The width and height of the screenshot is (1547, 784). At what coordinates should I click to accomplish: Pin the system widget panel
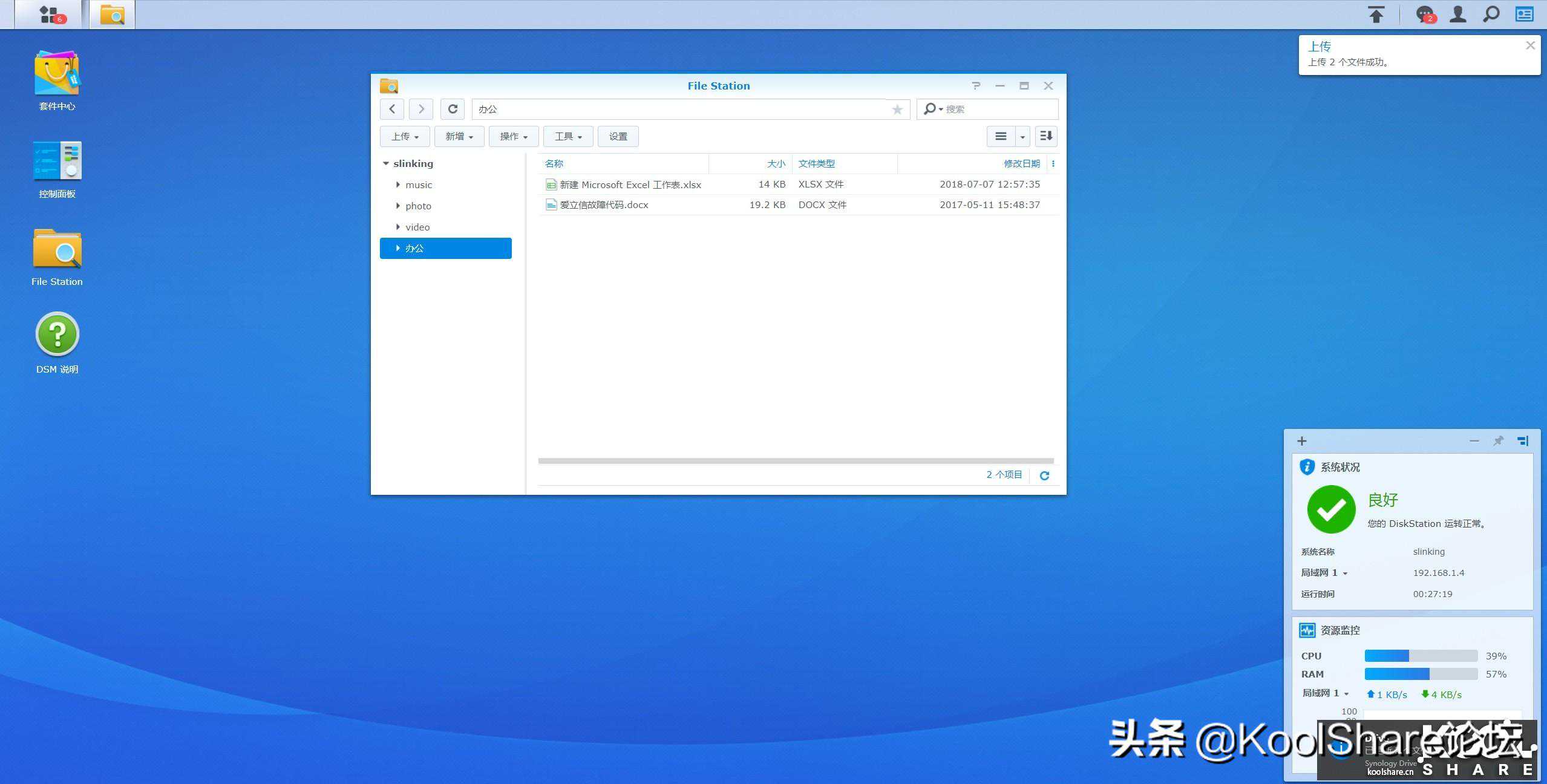click(1498, 441)
